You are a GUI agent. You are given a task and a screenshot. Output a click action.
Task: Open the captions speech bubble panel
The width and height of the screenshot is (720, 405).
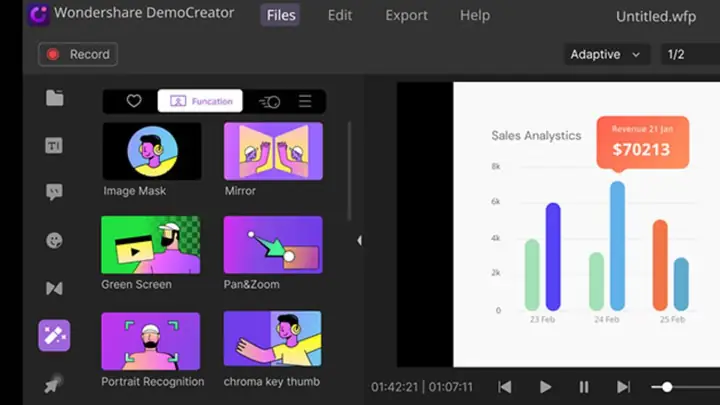point(54,192)
